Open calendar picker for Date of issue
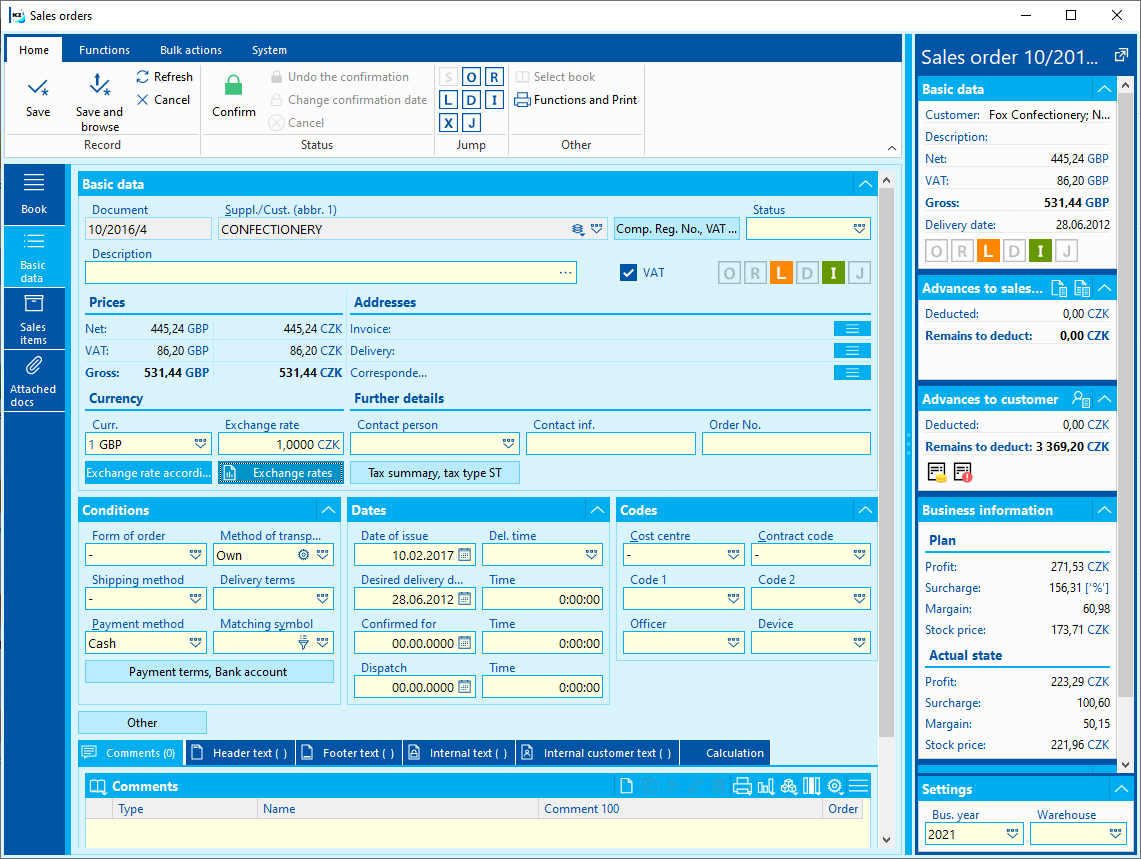 pyautogui.click(x=464, y=555)
